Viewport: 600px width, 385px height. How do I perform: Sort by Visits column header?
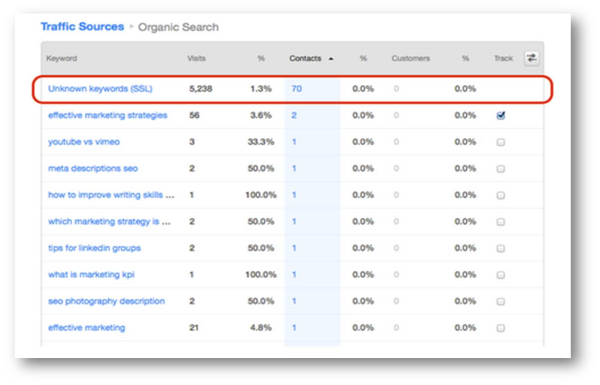196,59
